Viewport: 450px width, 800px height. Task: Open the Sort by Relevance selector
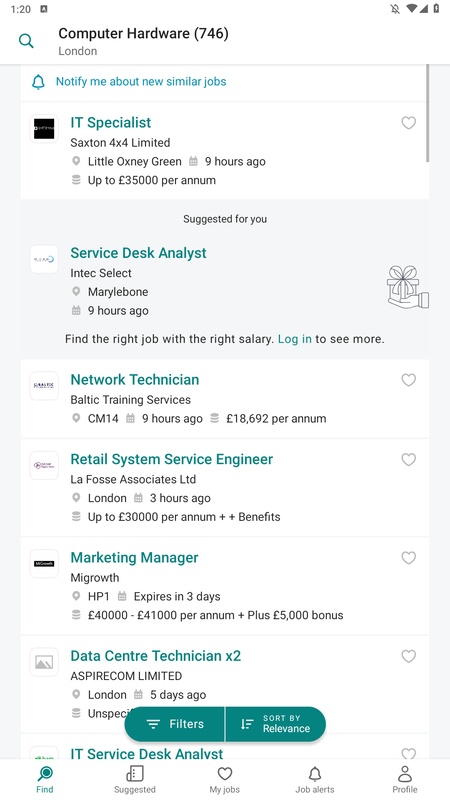coord(276,724)
